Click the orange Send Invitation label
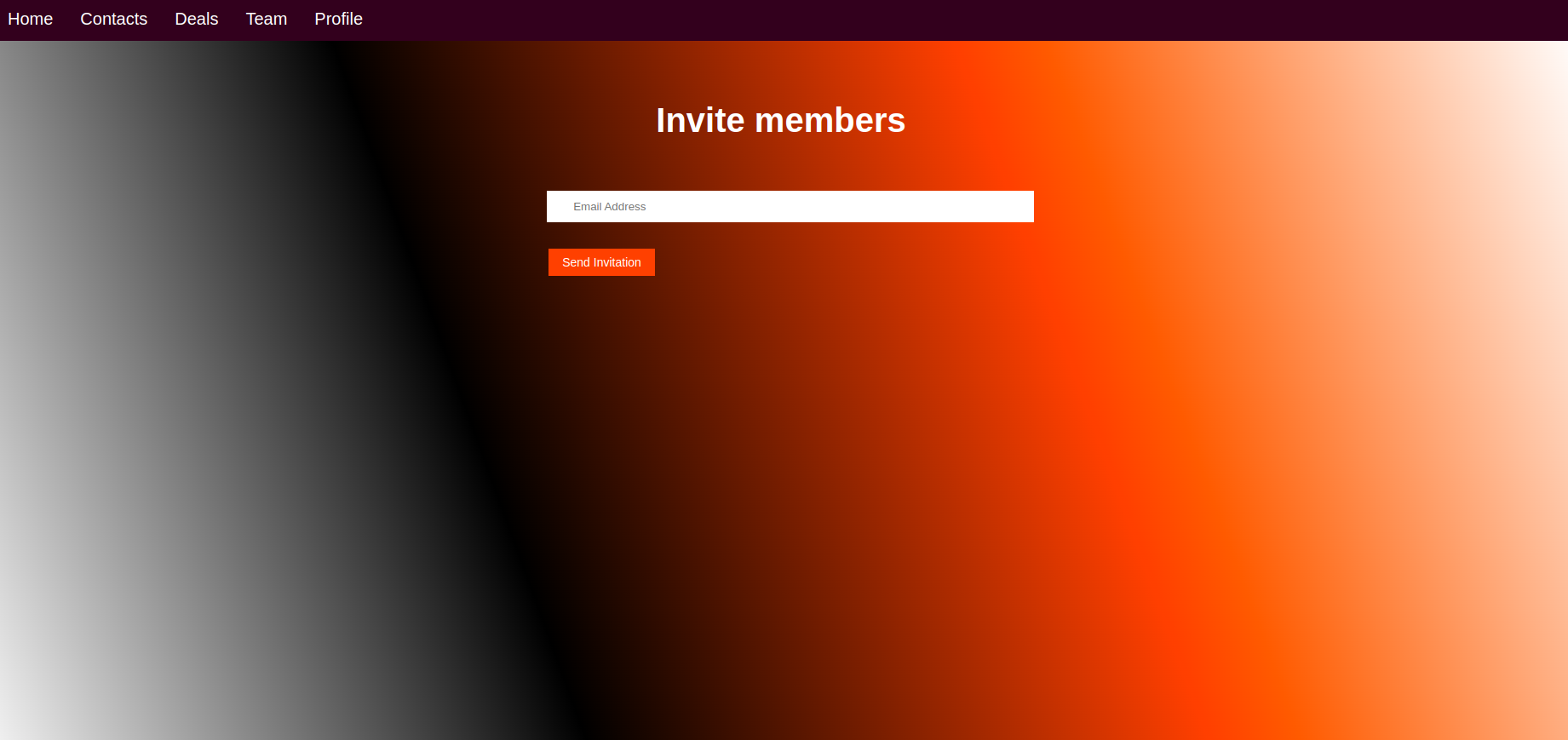The width and height of the screenshot is (1568, 740). [601, 262]
